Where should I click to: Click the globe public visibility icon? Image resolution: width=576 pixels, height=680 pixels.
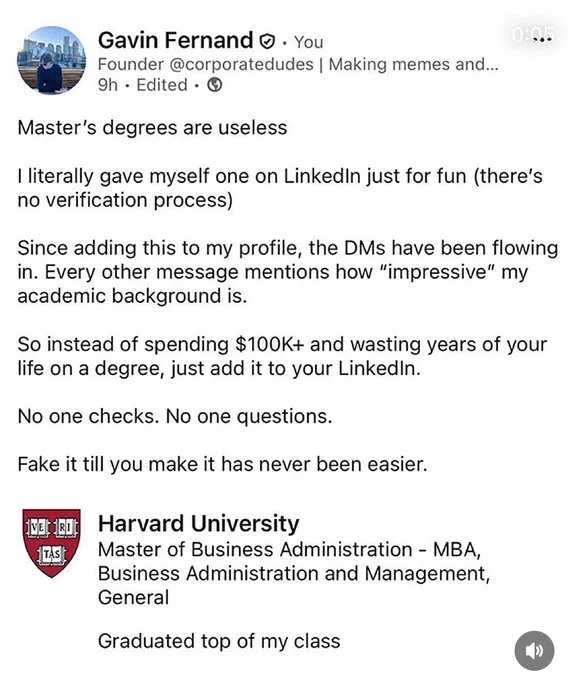pyautogui.click(x=214, y=85)
